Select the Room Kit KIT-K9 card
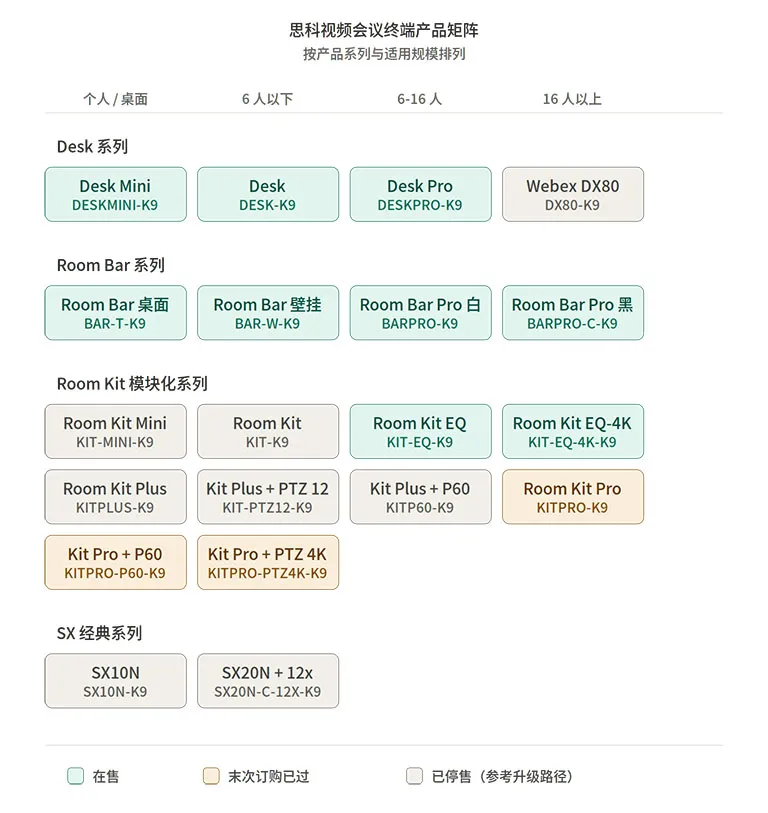The image size is (768, 813). tap(268, 431)
